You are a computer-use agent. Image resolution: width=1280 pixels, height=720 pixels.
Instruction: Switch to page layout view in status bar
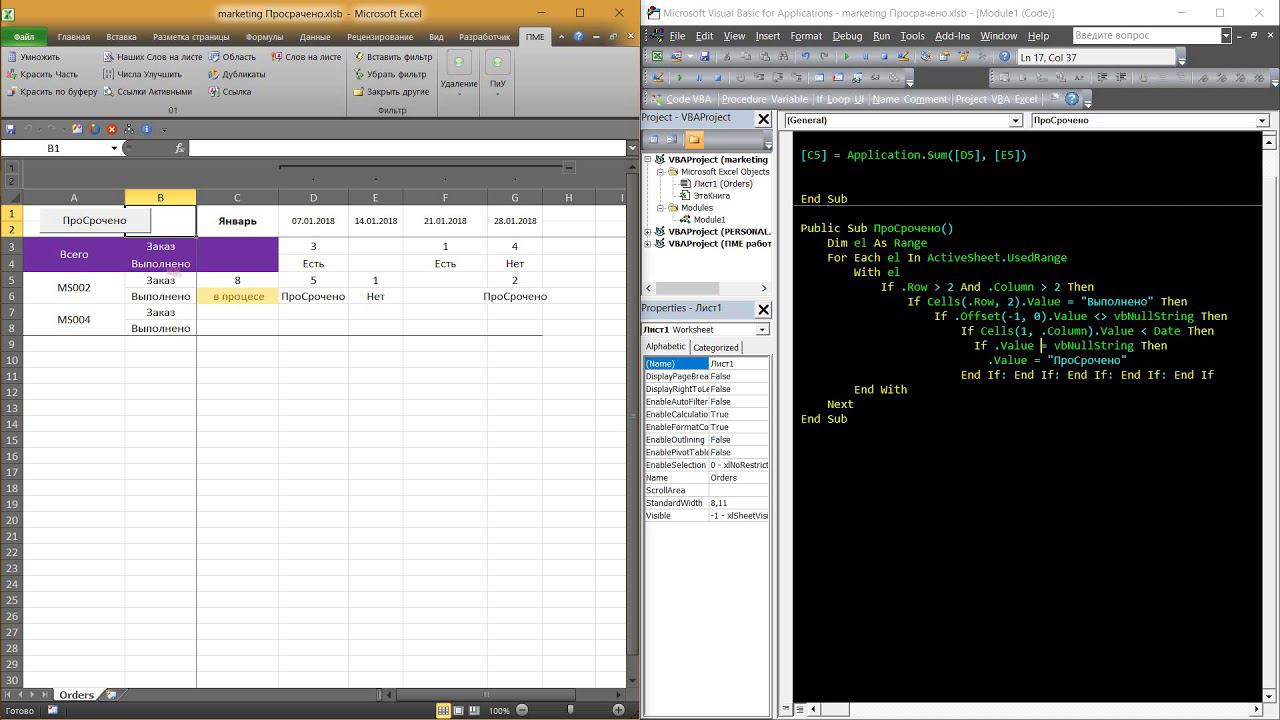click(x=460, y=711)
